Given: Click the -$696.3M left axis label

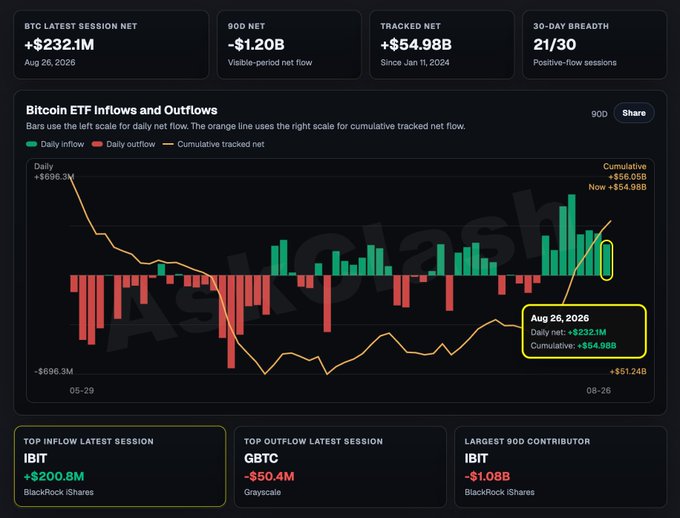Looking at the screenshot, I should click(54, 371).
